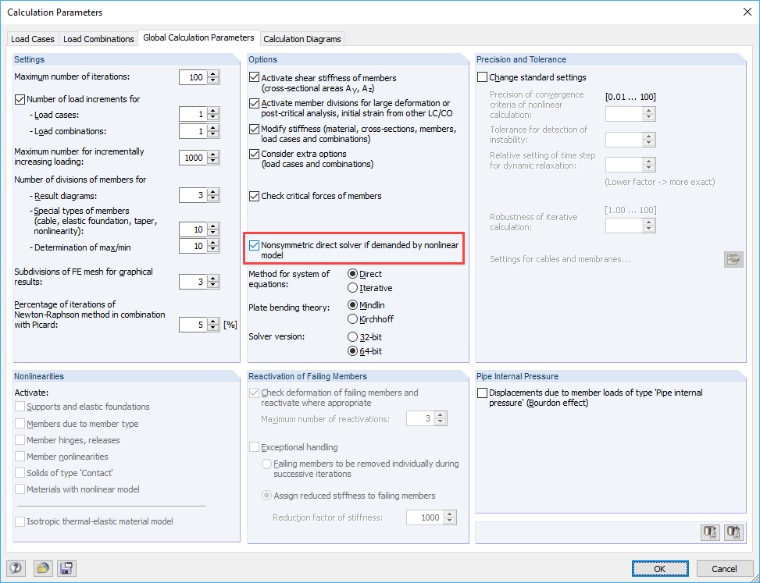The width and height of the screenshot is (760, 583).
Task: Select the Global Calculation Parameters tab
Action: (199, 37)
